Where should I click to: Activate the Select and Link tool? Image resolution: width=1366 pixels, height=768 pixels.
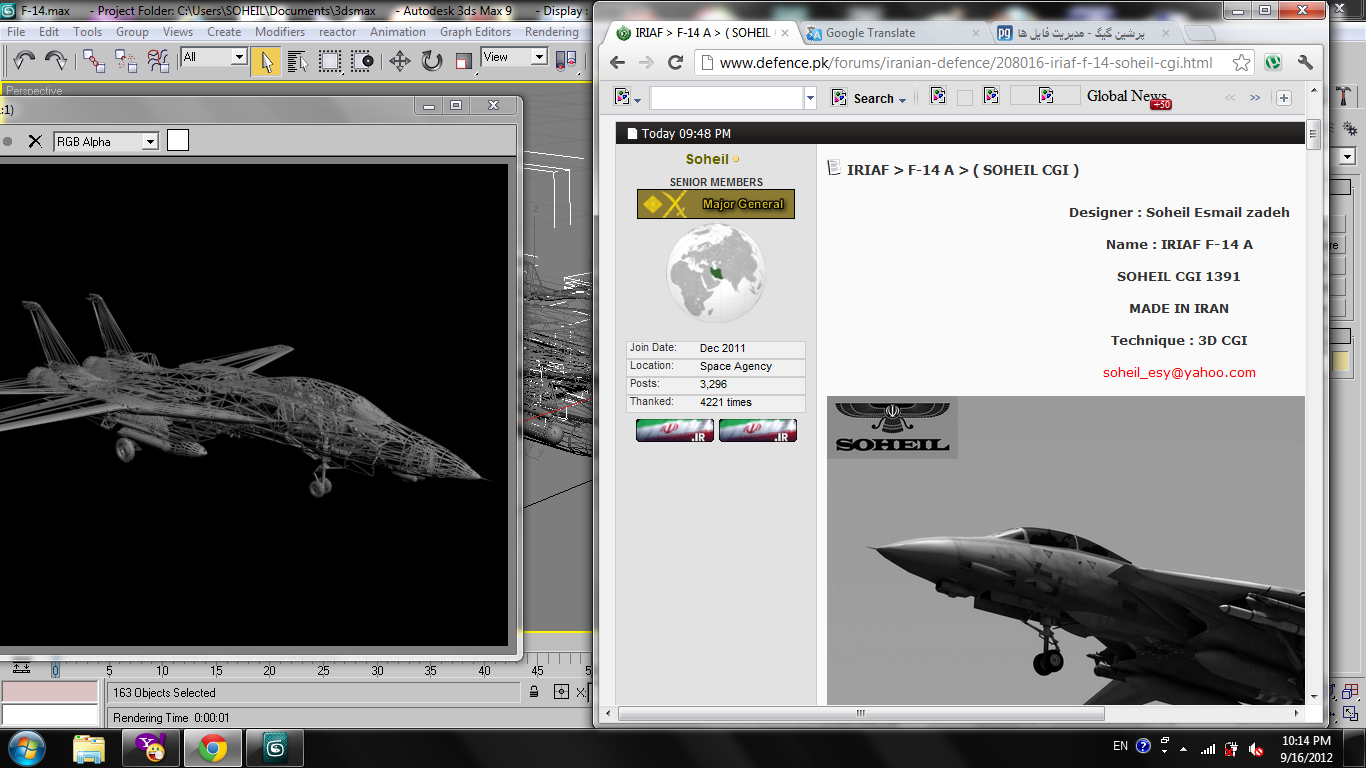[94, 61]
